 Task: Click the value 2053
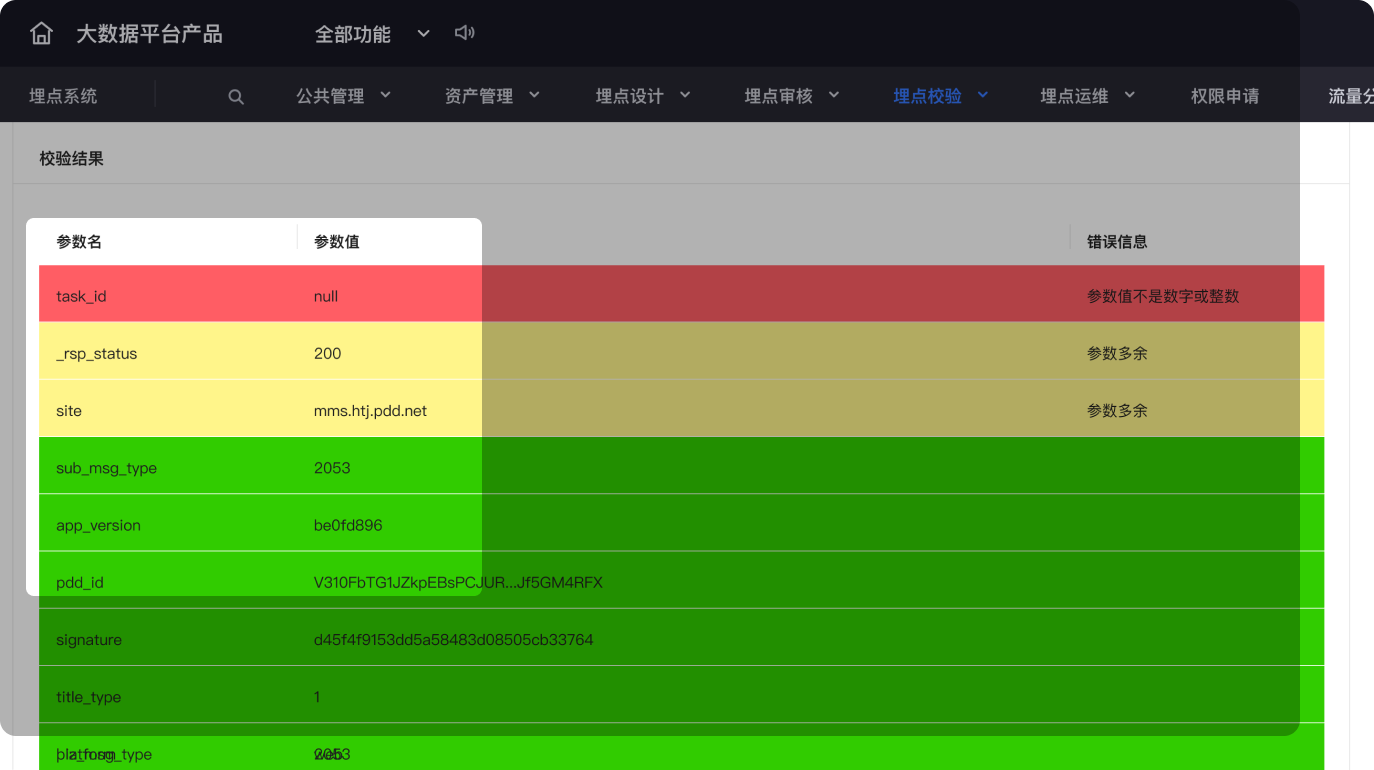click(x=332, y=468)
